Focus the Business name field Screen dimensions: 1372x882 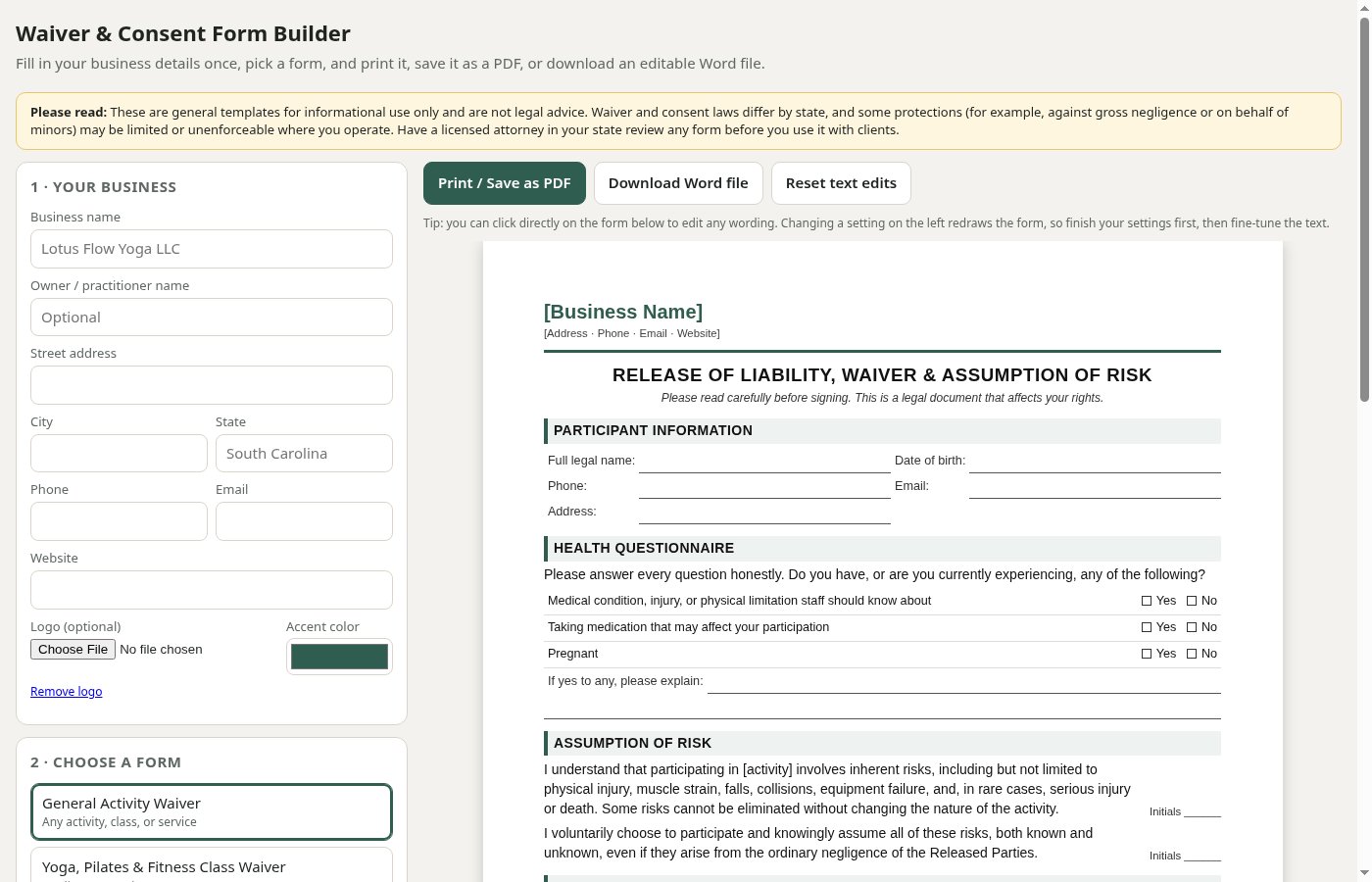click(212, 249)
